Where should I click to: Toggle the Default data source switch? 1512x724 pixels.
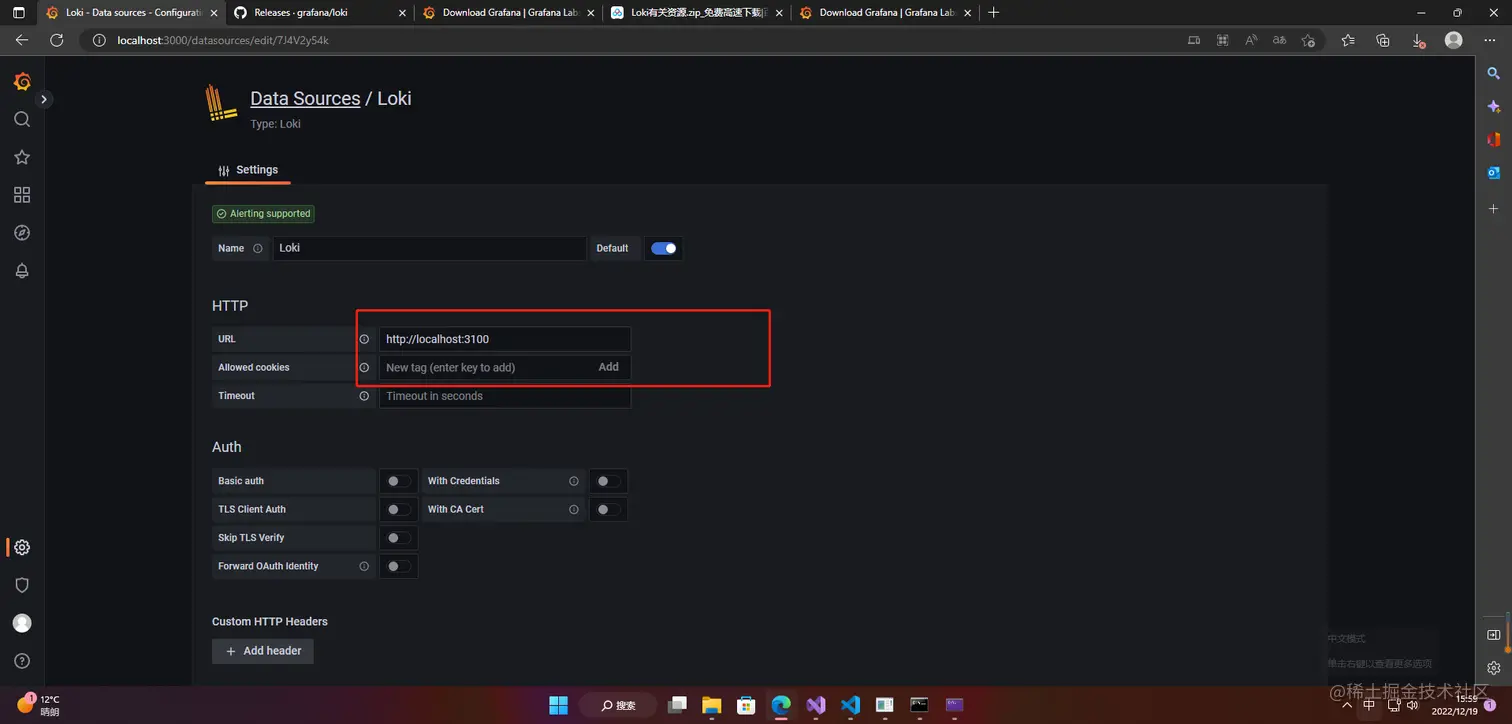point(664,248)
